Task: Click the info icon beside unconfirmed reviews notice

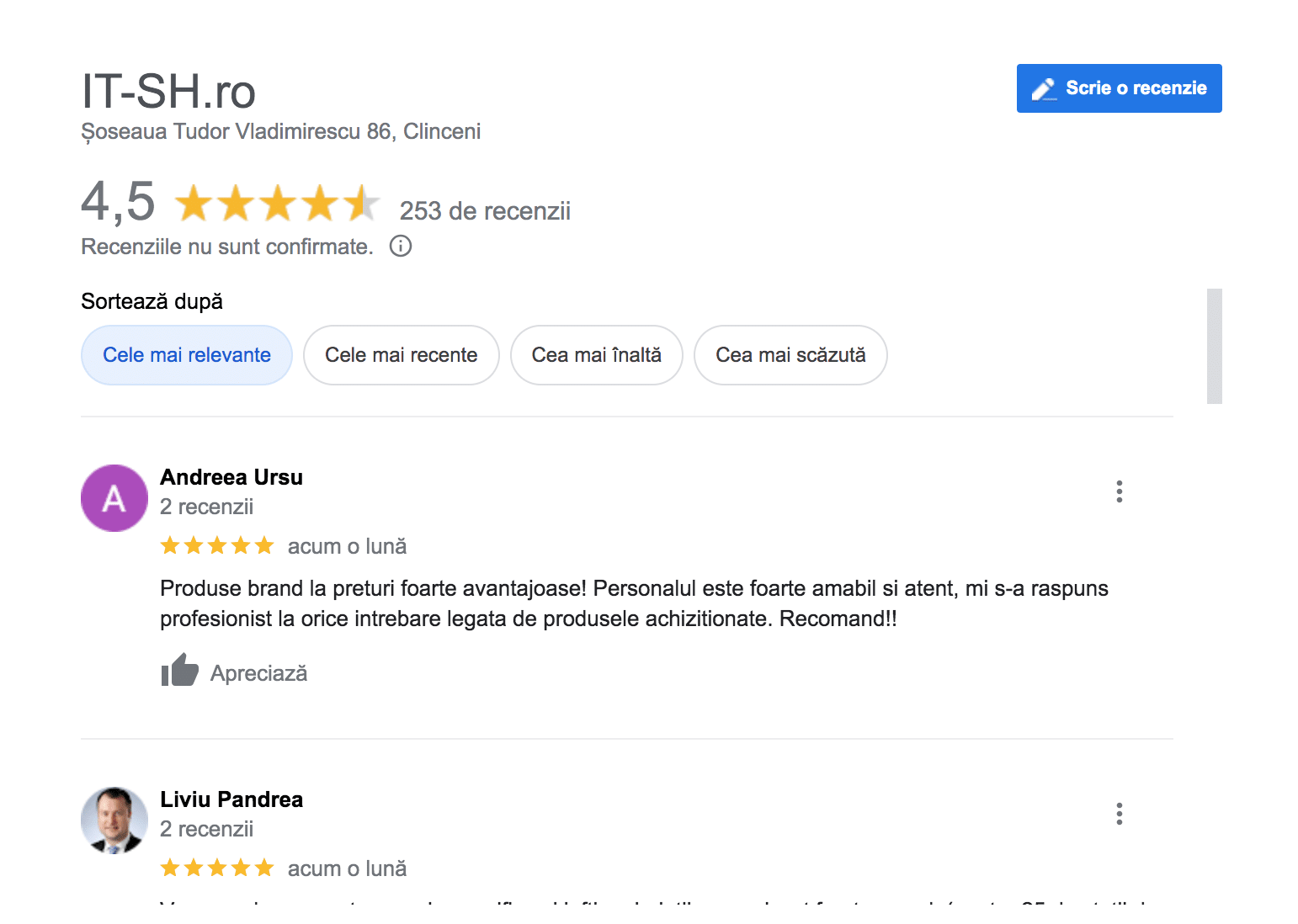Action: point(401,246)
